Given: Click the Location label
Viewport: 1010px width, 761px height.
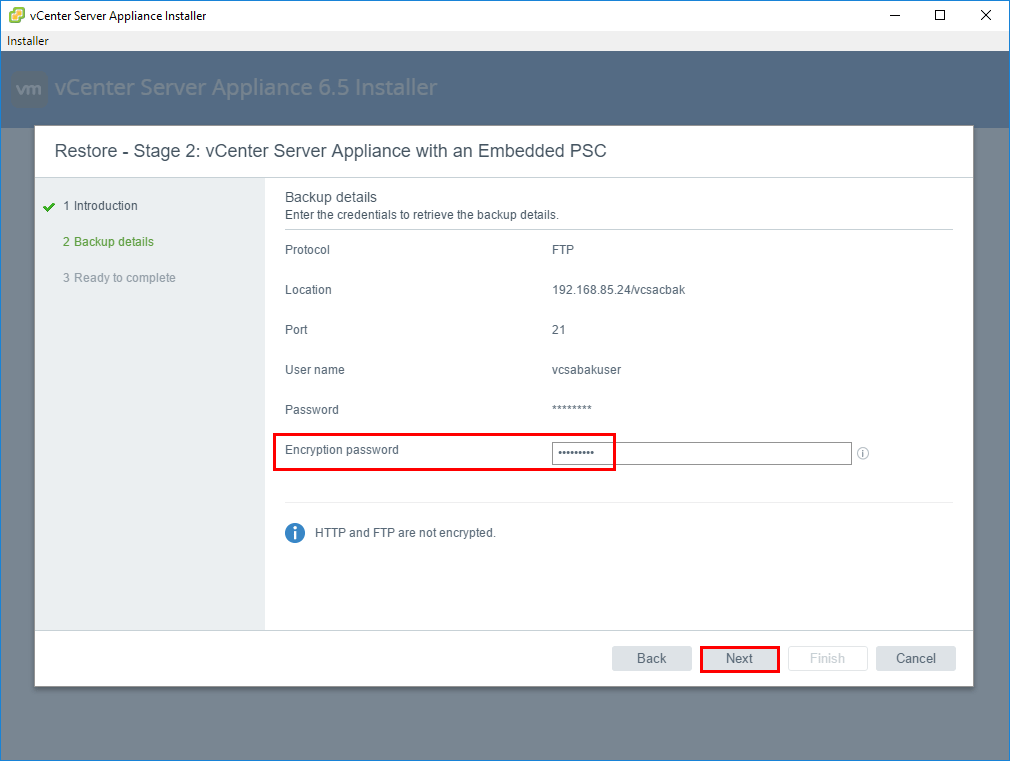Looking at the screenshot, I should point(308,290).
